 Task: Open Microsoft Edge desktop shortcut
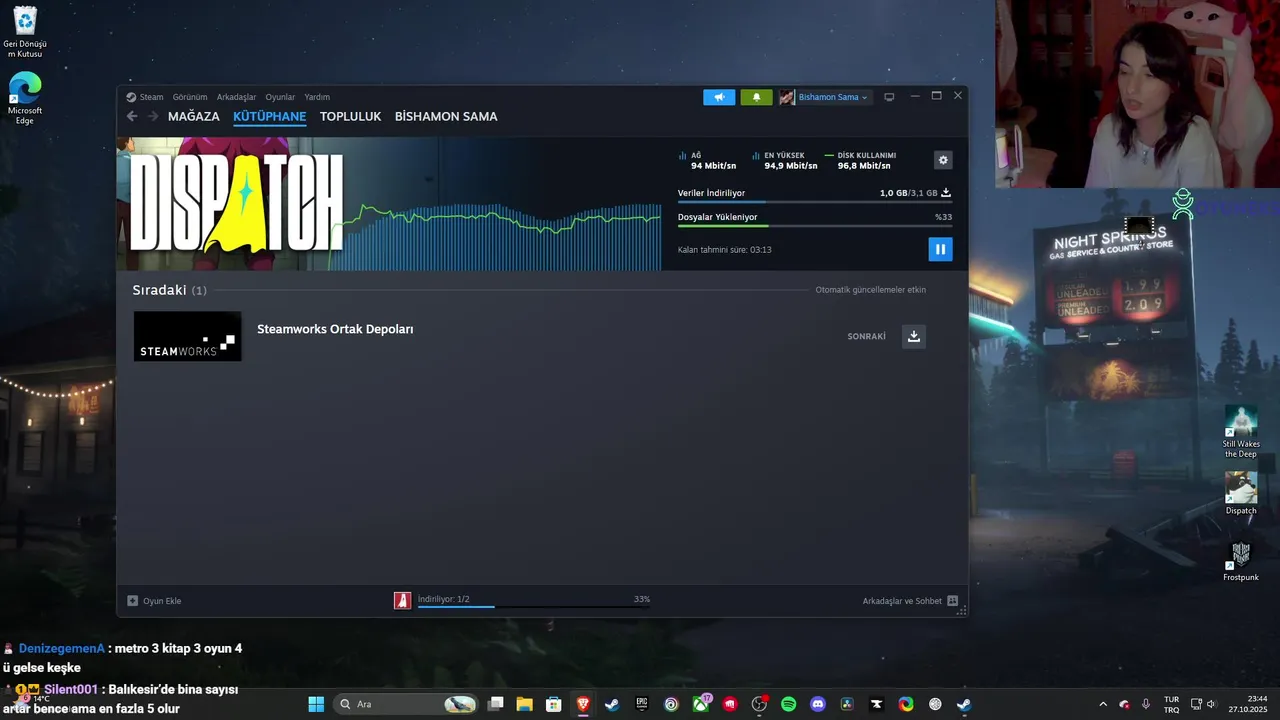pos(25,98)
